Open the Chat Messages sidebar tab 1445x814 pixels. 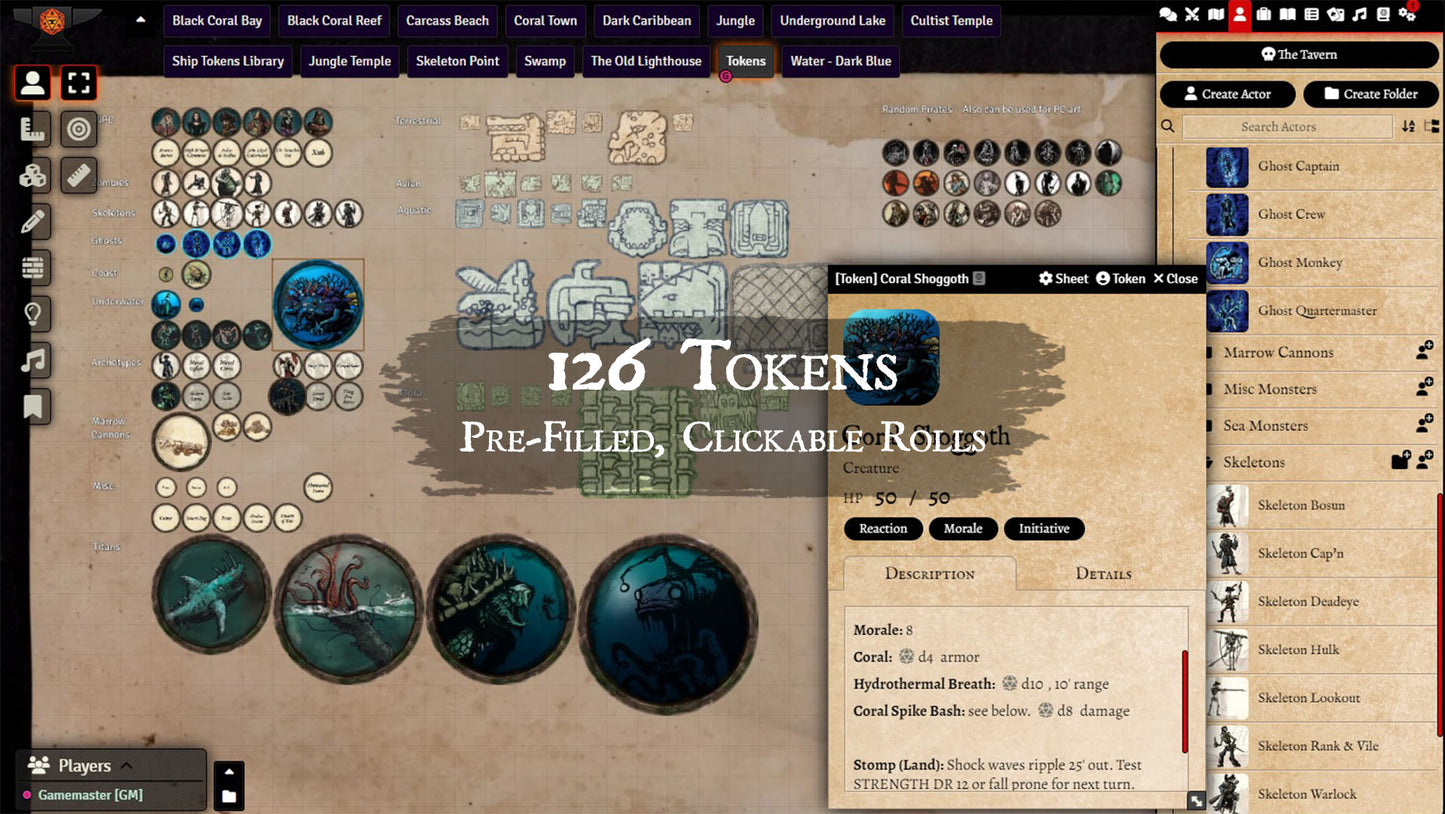[1168, 14]
